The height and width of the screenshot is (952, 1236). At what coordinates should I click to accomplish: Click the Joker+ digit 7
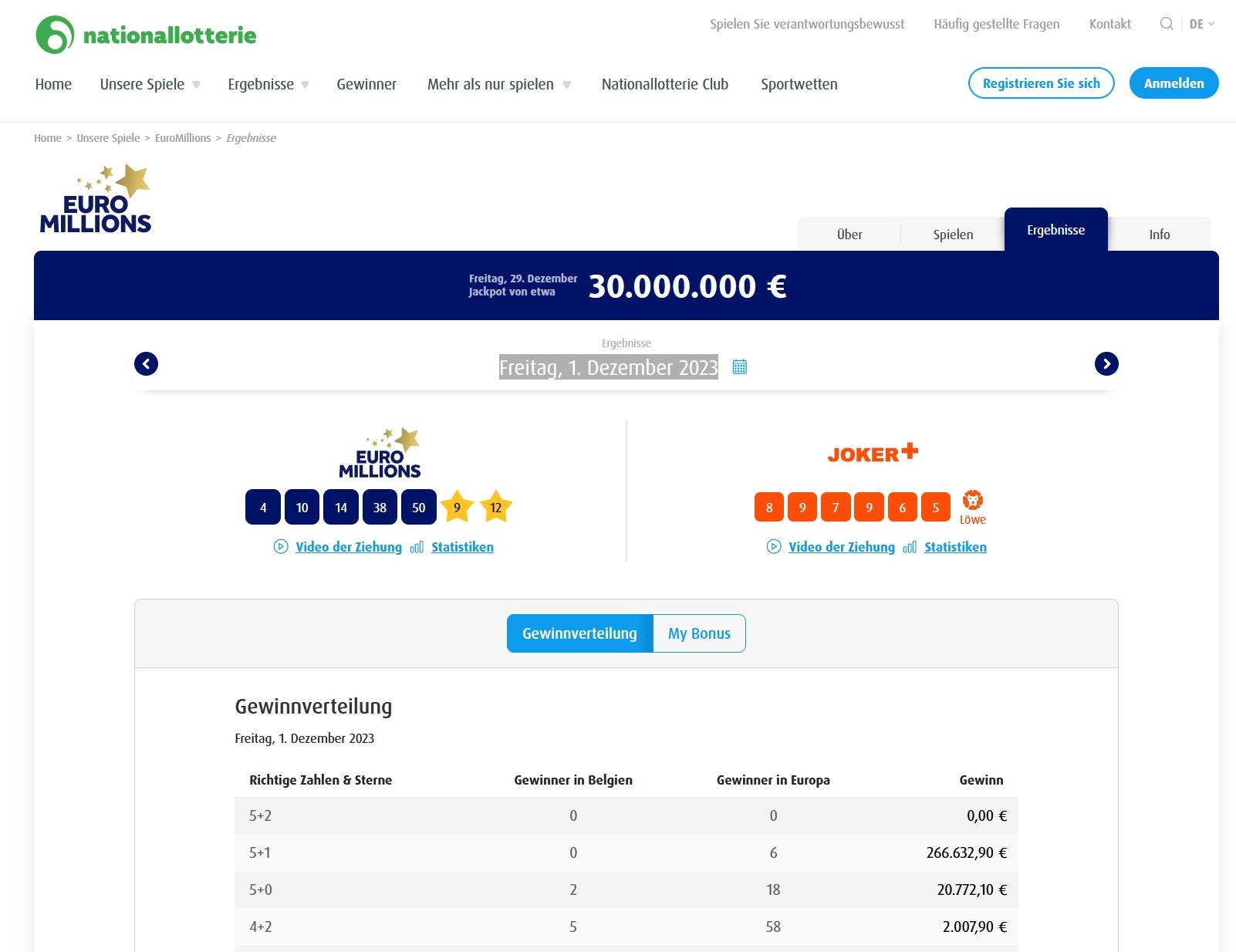[x=836, y=507]
